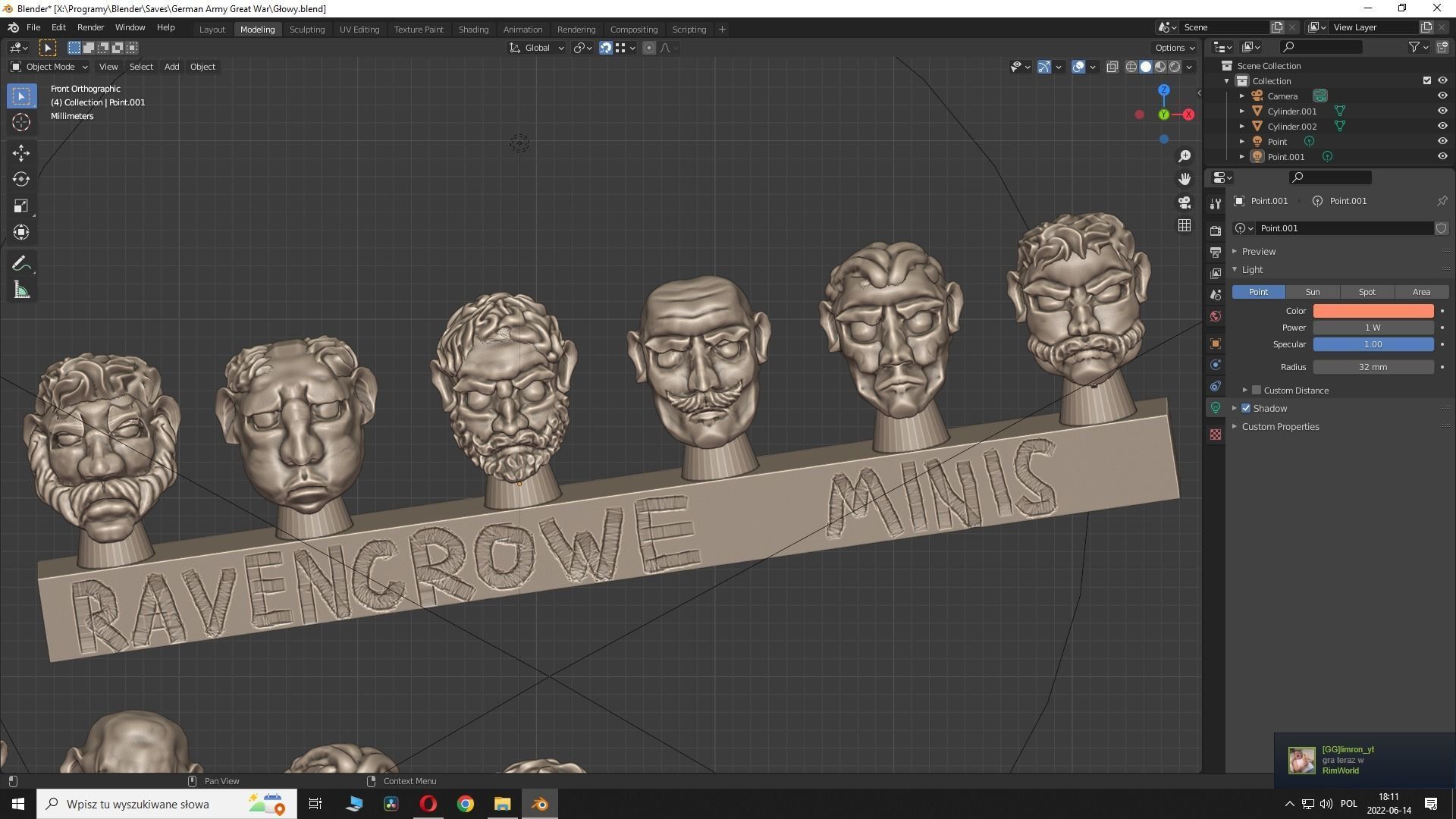1456x819 pixels.
Task: Toggle the Snap magnet
Action: coord(606,48)
